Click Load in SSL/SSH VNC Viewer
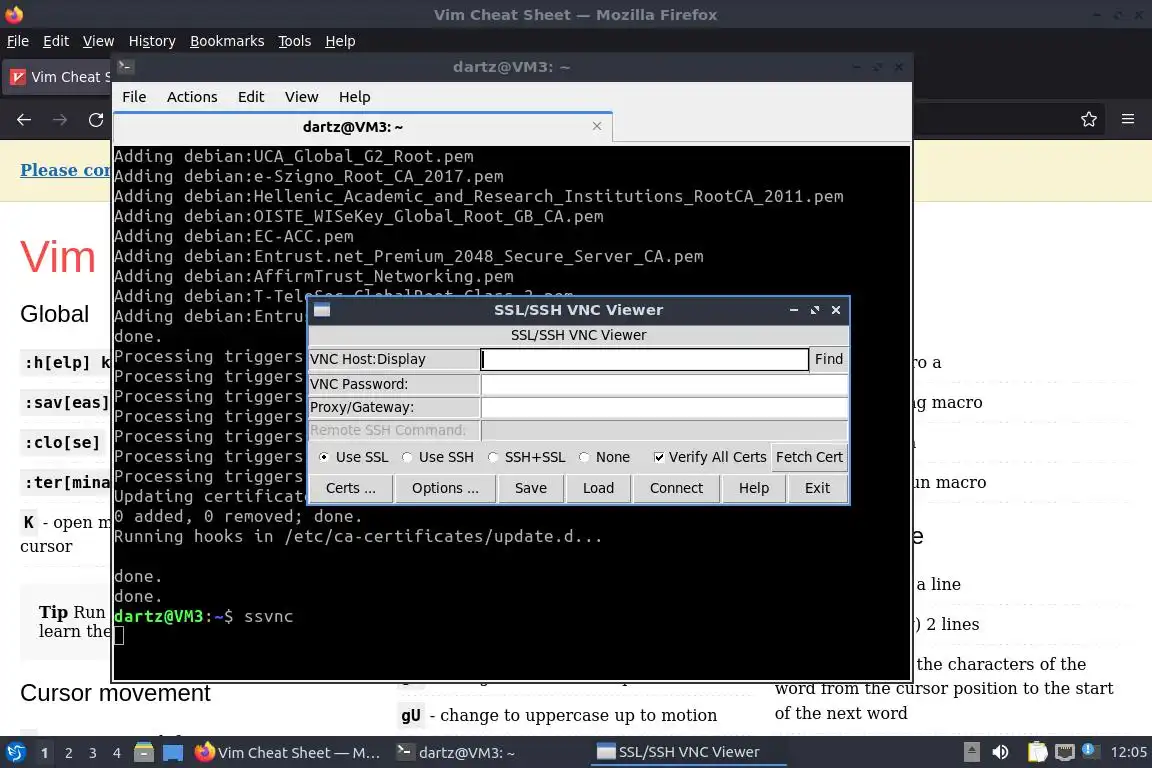Viewport: 1152px width, 768px height. (598, 488)
